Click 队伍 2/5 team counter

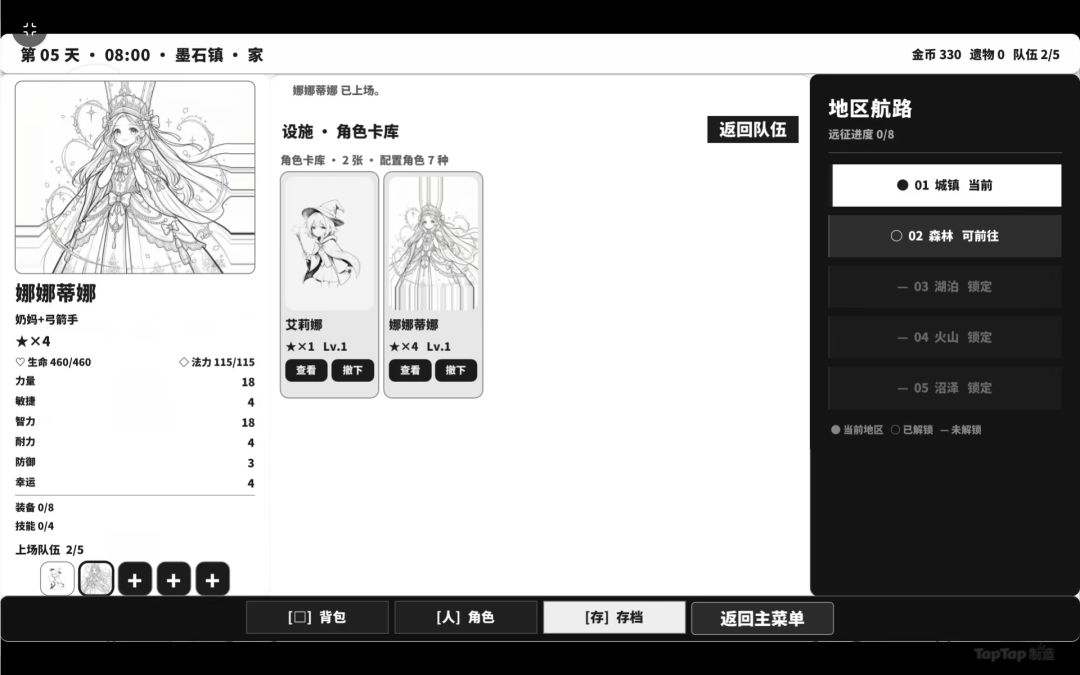tap(1036, 54)
